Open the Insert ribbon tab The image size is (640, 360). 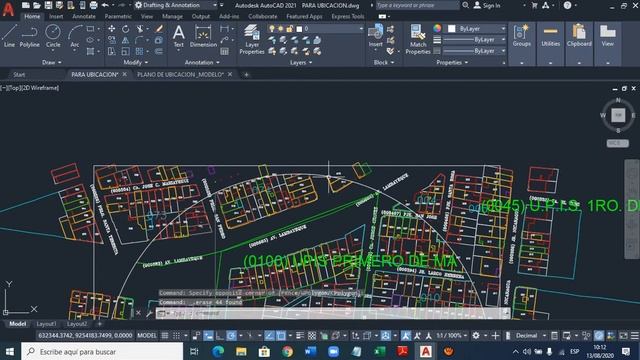[x=56, y=16]
